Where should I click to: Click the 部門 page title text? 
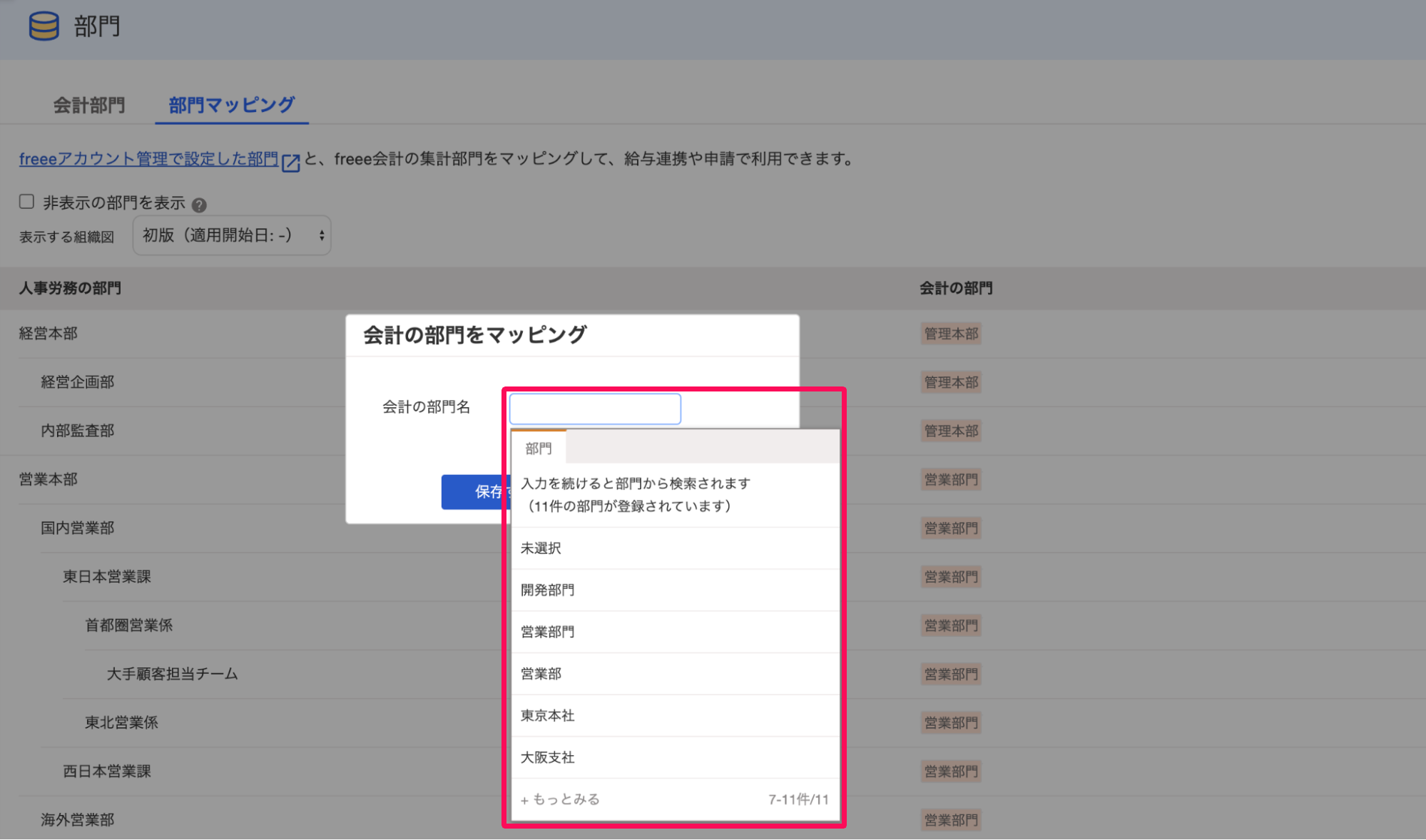[x=97, y=26]
